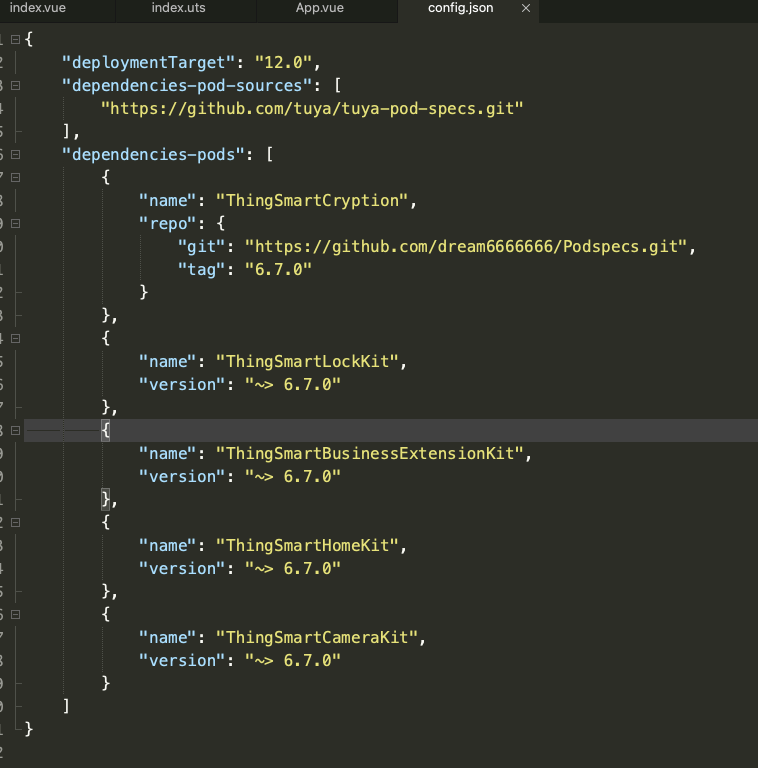Collapse the ThingSmartCameraKit object fold

pos(16,614)
